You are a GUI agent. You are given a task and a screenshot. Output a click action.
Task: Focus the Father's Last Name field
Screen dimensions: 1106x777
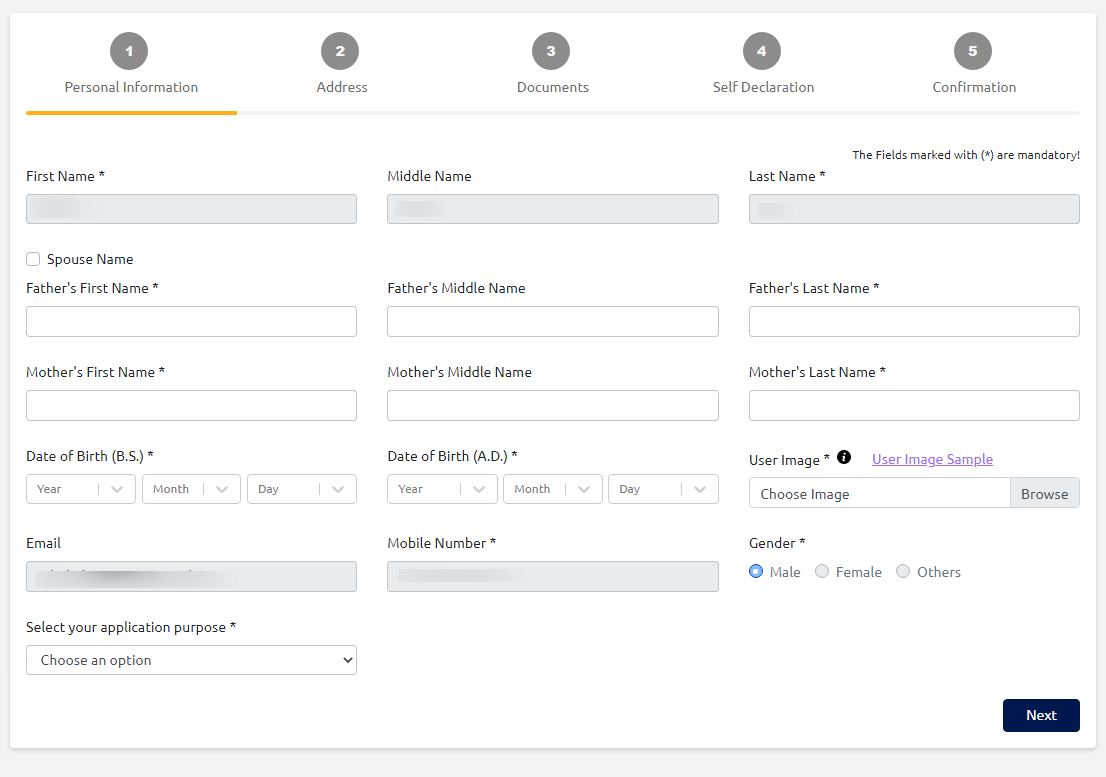[x=914, y=322]
